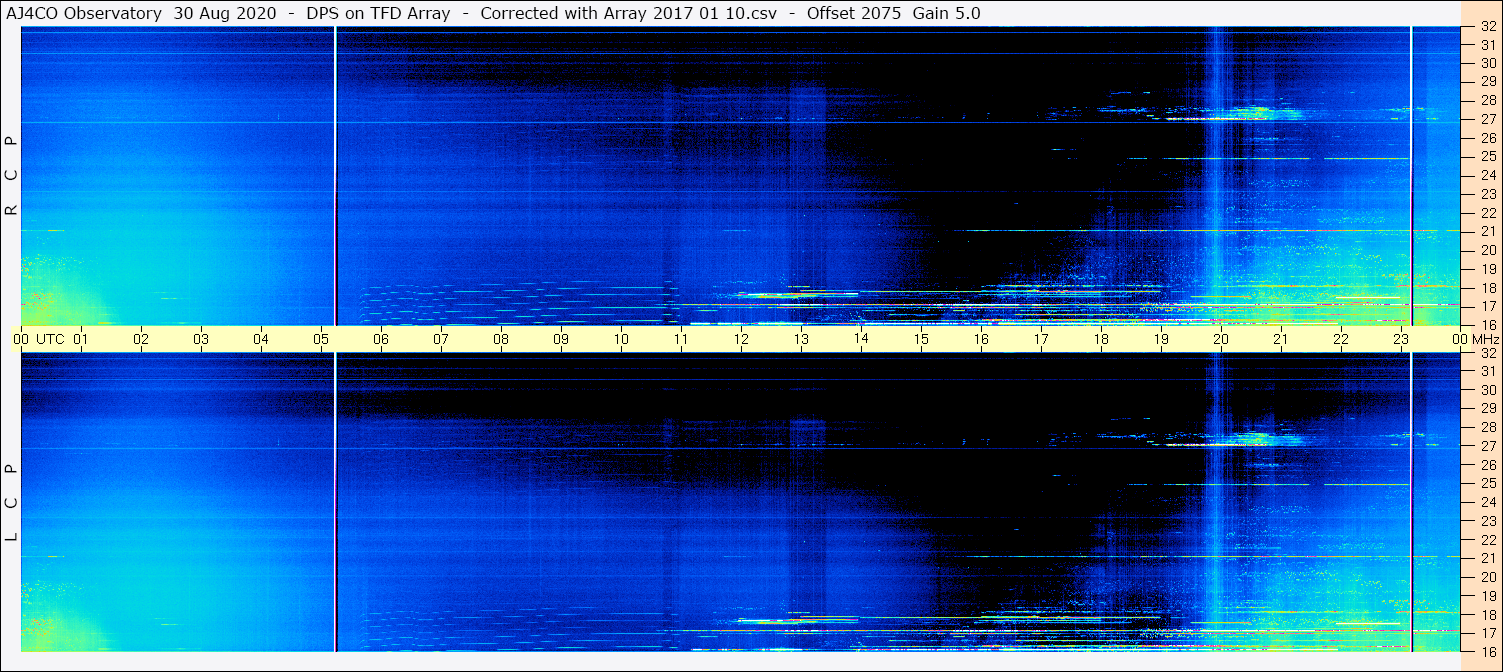Viewport: 1503px width, 672px height.
Task: Click the 12 hour mark on time axis
Action: coord(741,340)
